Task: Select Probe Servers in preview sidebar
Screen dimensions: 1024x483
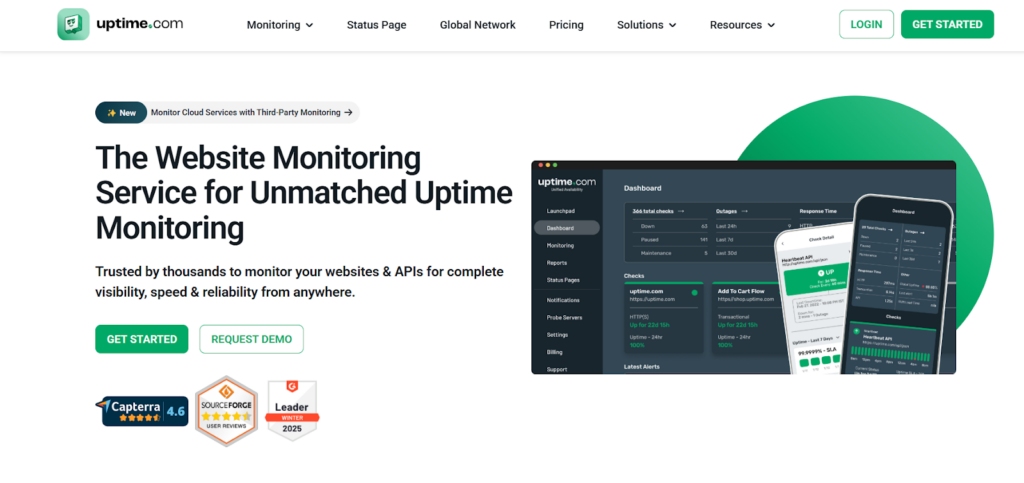Action: (x=564, y=317)
